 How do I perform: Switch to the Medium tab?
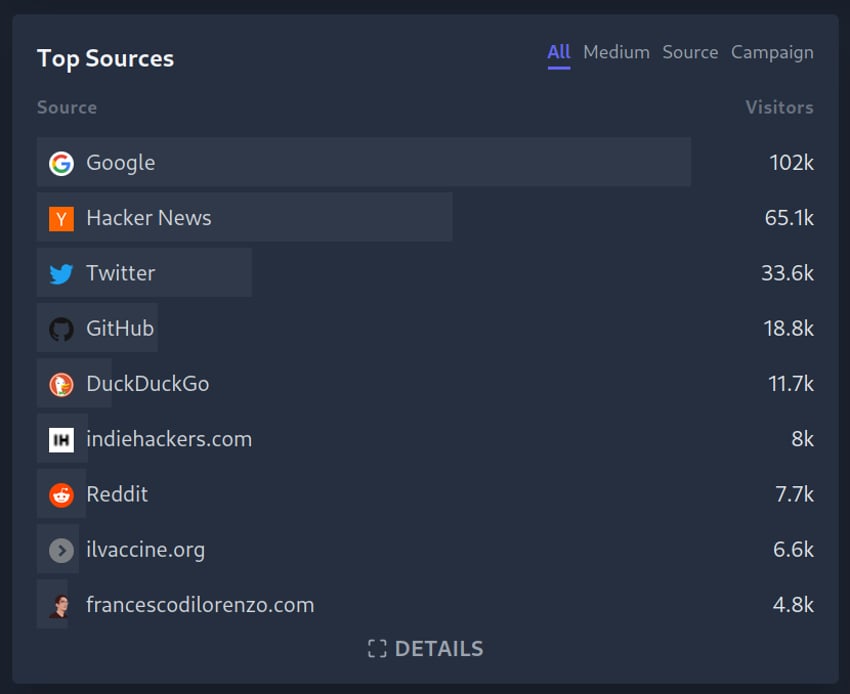[x=616, y=53]
